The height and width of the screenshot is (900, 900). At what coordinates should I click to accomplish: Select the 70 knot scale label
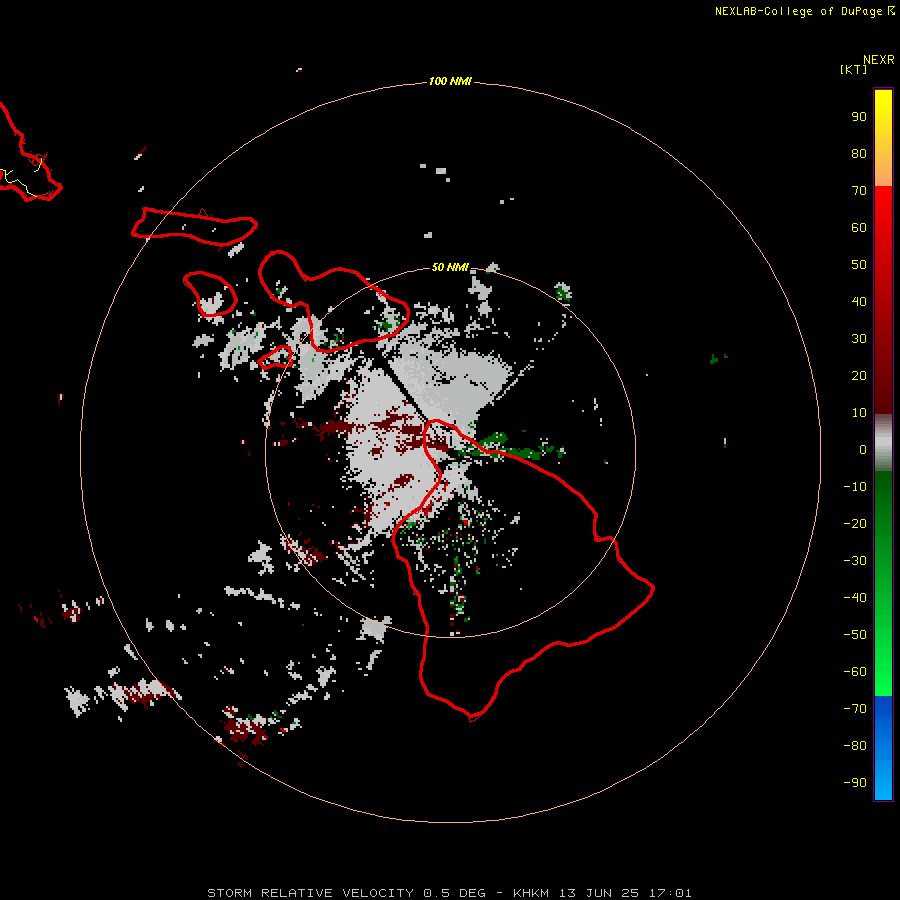pos(859,191)
